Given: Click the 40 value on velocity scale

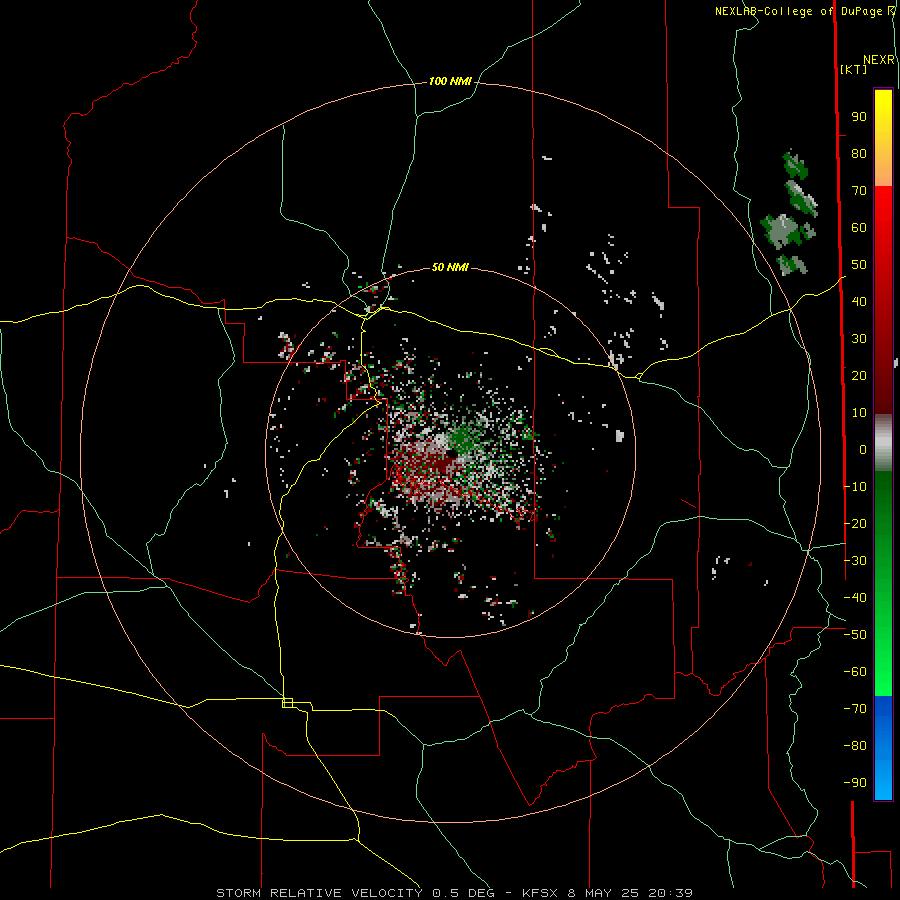Looking at the screenshot, I should click(x=859, y=302).
